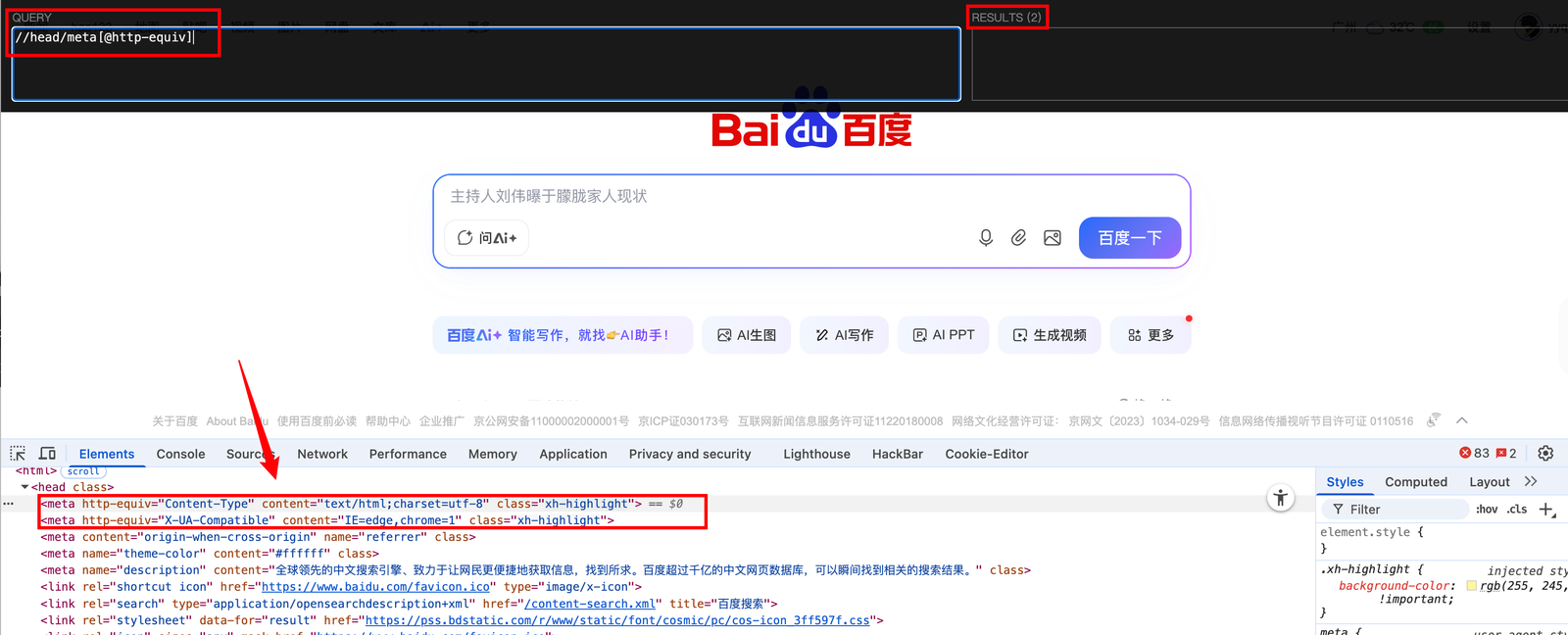The height and width of the screenshot is (635, 1568).
Task: Toggle :hov element state panel
Action: (1487, 510)
